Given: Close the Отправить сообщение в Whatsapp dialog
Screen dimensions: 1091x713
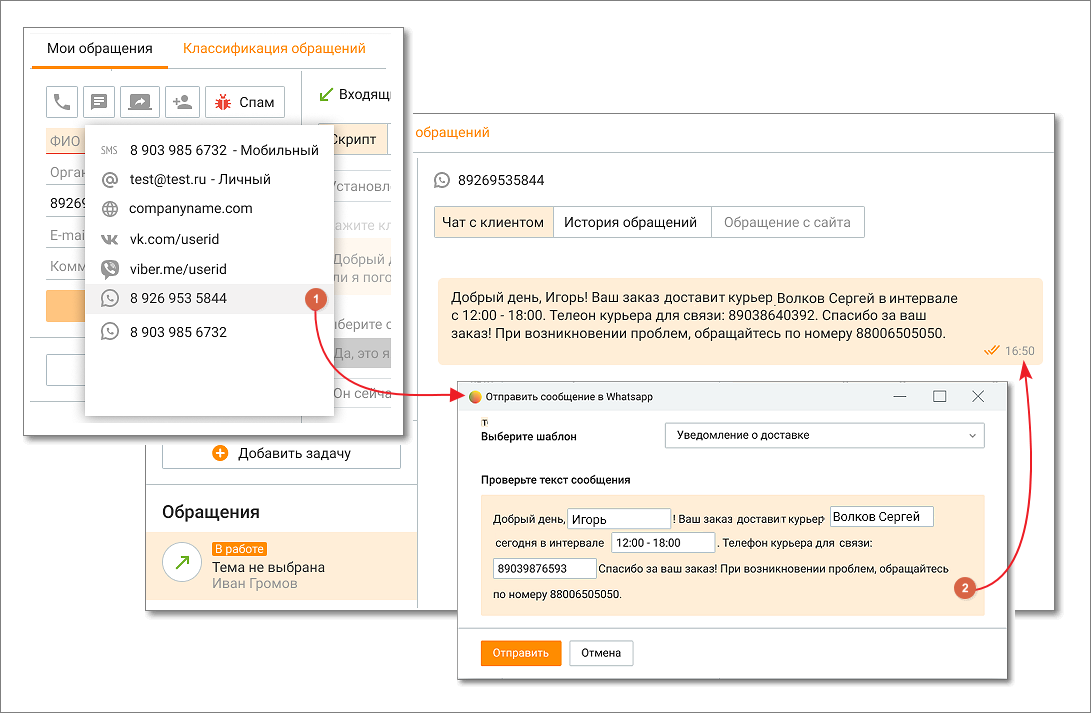Looking at the screenshot, I should click(x=978, y=396).
